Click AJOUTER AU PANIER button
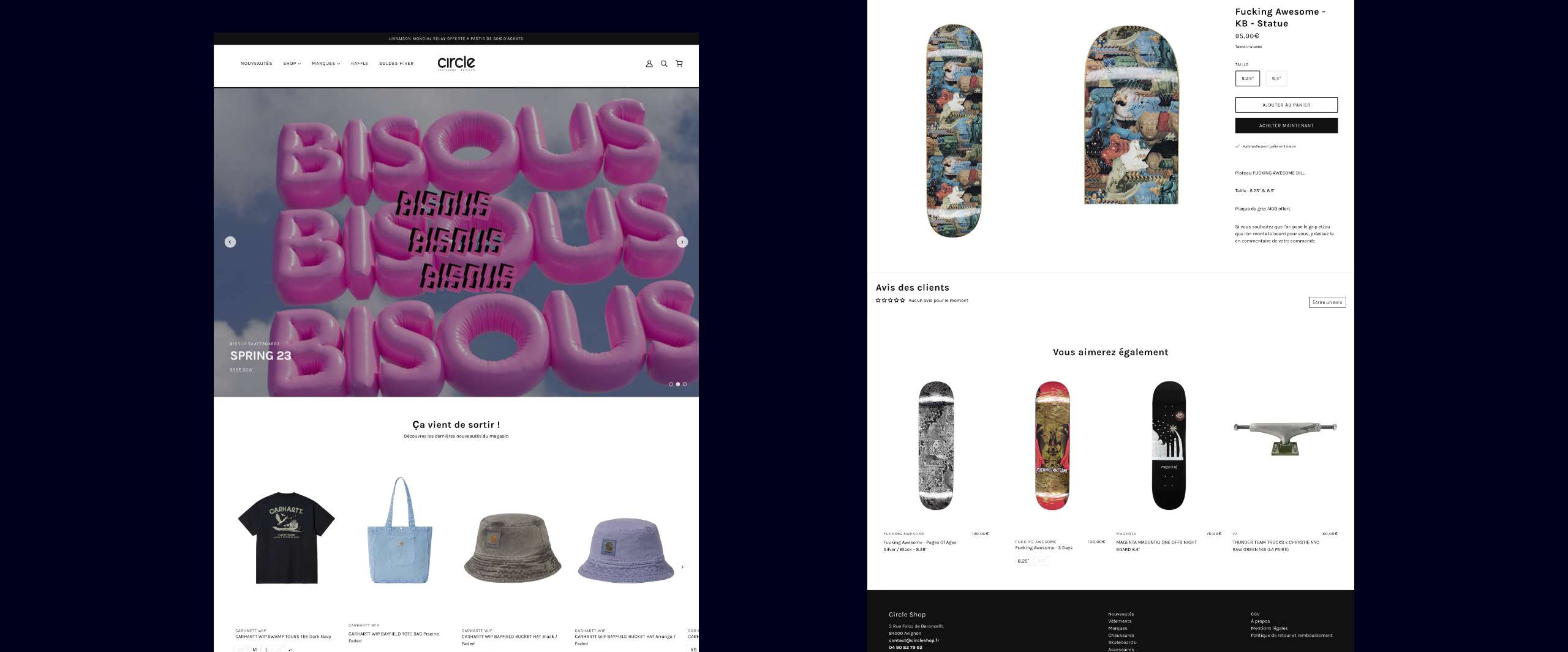Screen dimensions: 1568x652 [1286, 105]
